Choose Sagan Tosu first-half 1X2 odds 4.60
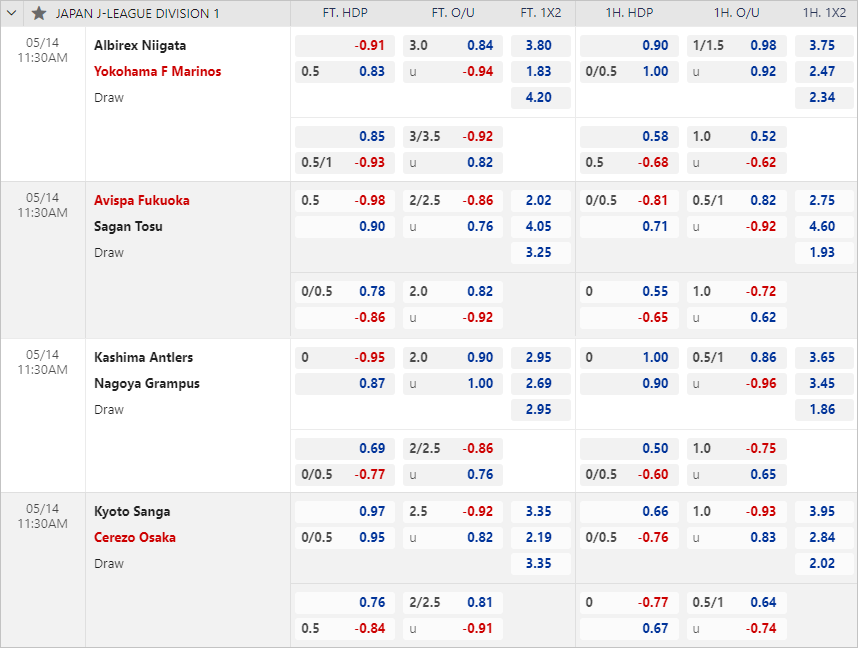The width and height of the screenshot is (858, 648). point(824,227)
